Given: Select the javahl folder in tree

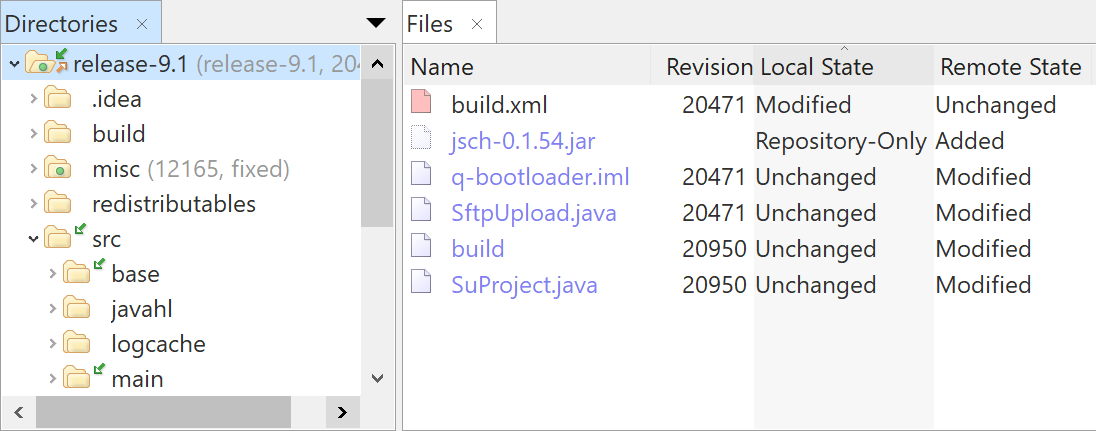Looking at the screenshot, I should (x=142, y=309).
